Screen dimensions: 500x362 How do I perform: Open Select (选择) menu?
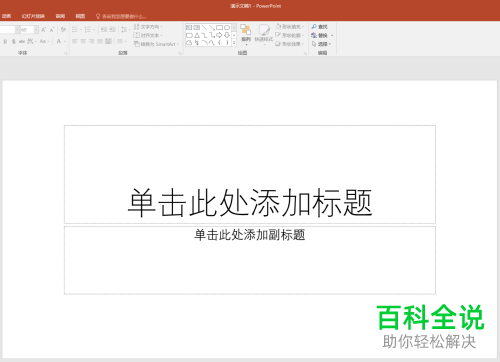point(321,44)
